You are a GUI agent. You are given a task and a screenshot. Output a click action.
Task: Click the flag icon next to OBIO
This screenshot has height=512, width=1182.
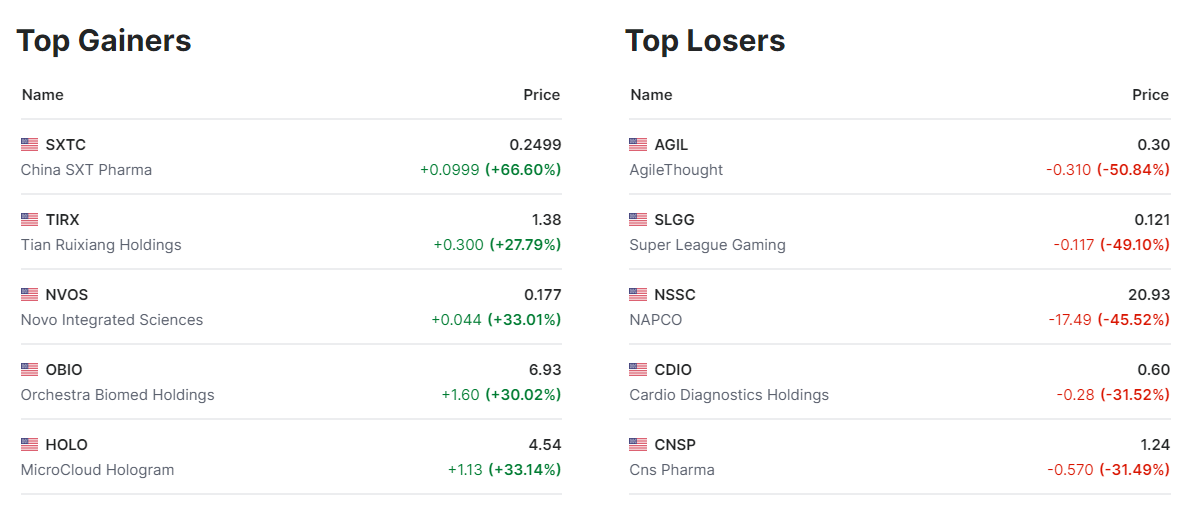29,370
